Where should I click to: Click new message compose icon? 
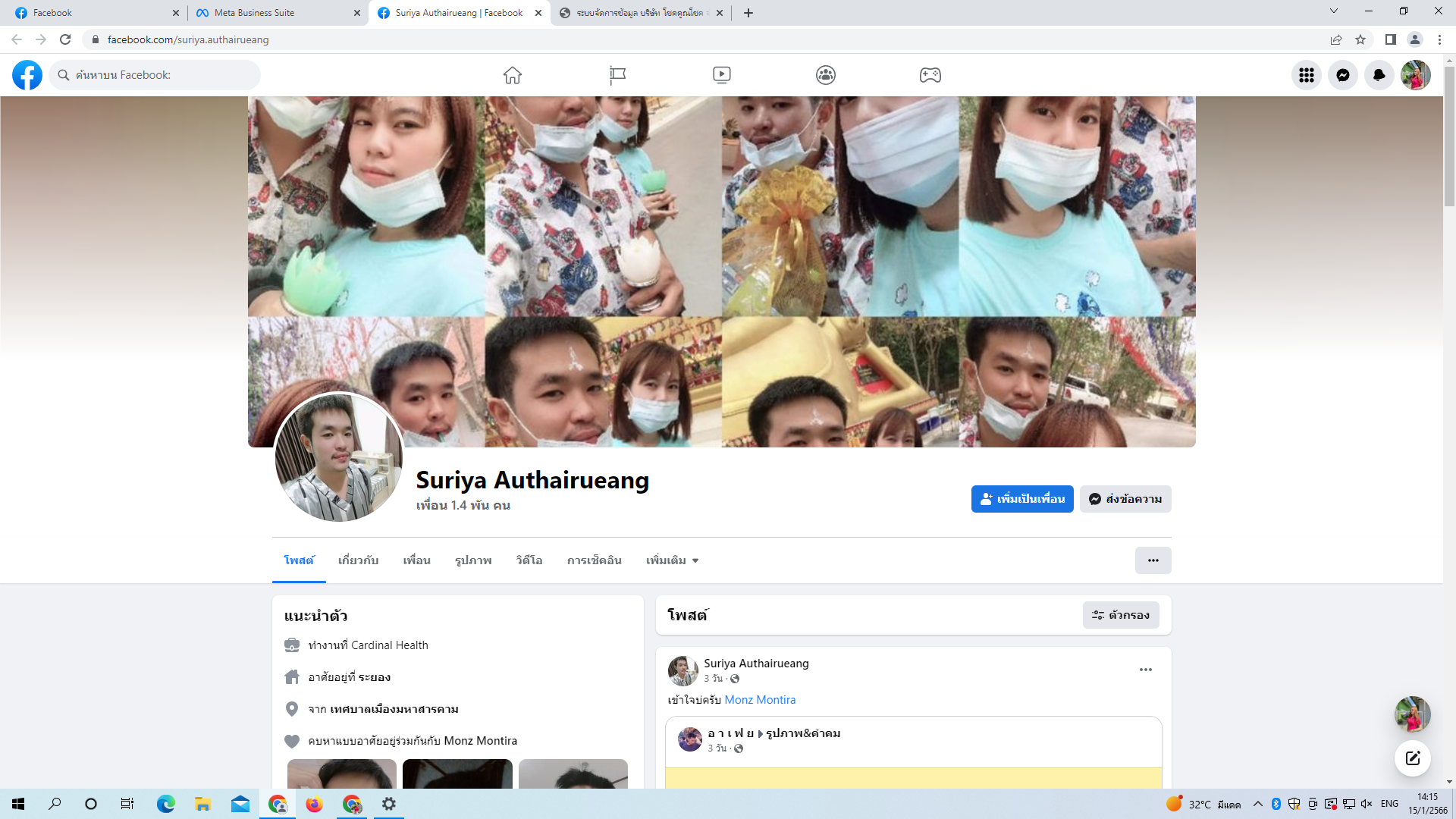(x=1412, y=758)
